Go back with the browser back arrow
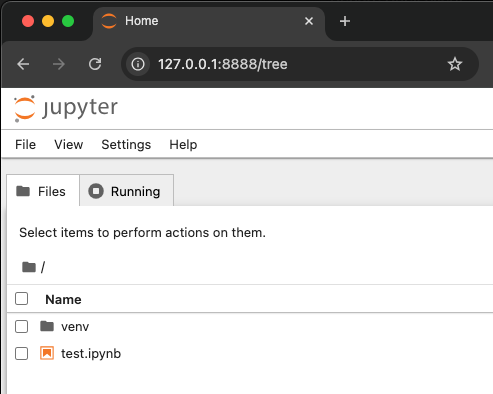Image resolution: width=493 pixels, height=394 pixels. point(23,64)
